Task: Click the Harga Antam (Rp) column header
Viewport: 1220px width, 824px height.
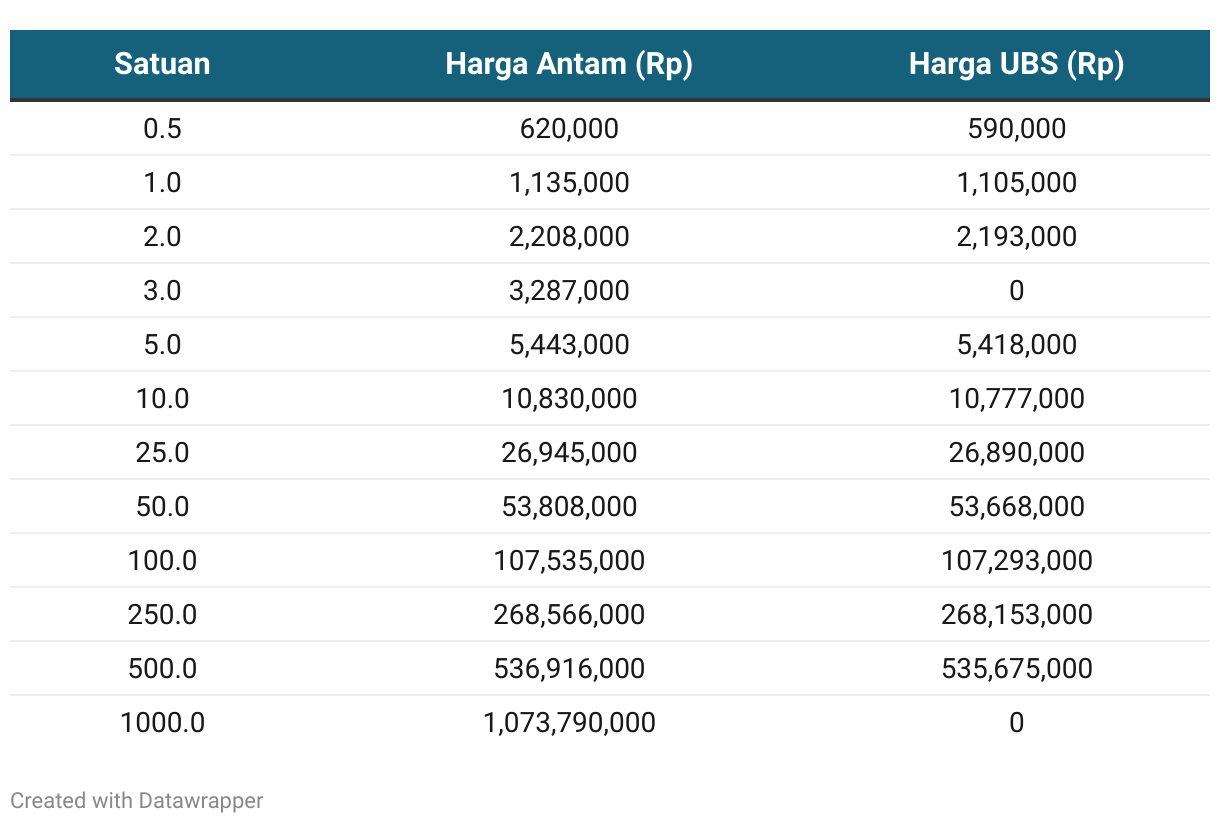Action: point(569,64)
